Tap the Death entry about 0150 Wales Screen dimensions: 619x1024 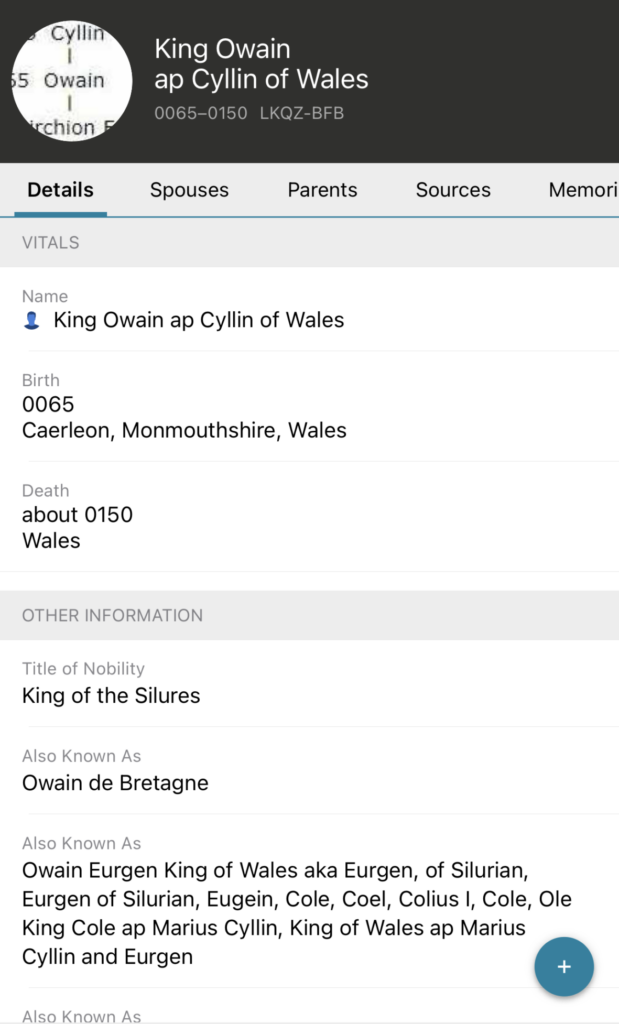[x=78, y=528]
